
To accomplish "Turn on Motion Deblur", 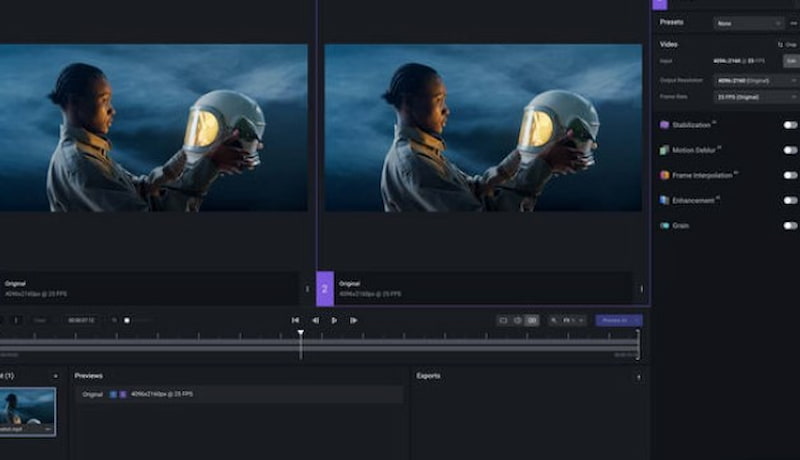I will pos(790,150).
